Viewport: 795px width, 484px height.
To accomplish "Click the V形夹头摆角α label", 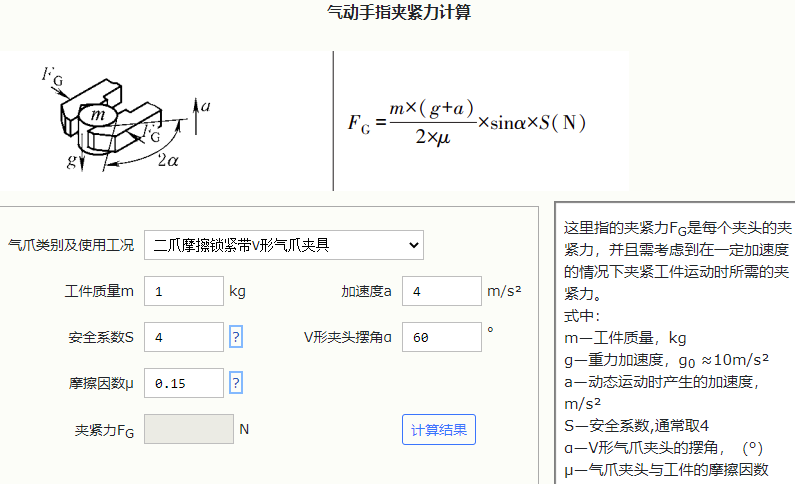I will coord(348,337).
